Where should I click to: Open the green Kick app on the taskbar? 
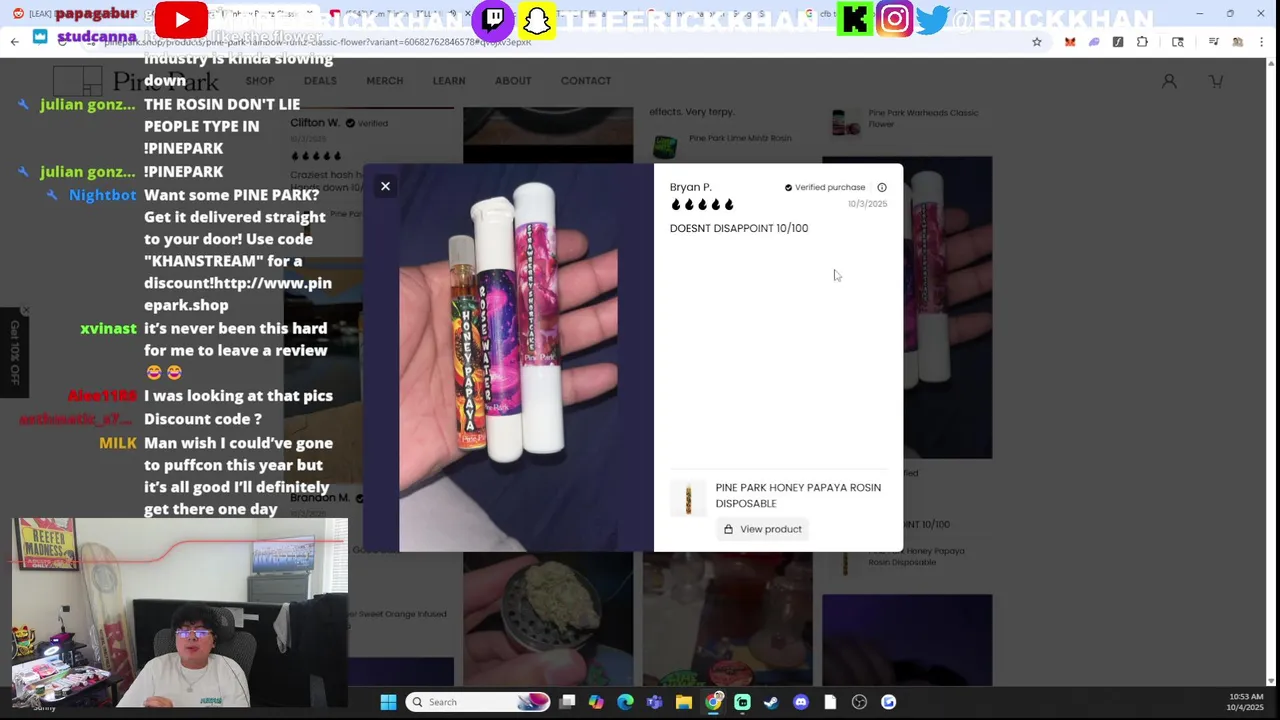(x=742, y=702)
